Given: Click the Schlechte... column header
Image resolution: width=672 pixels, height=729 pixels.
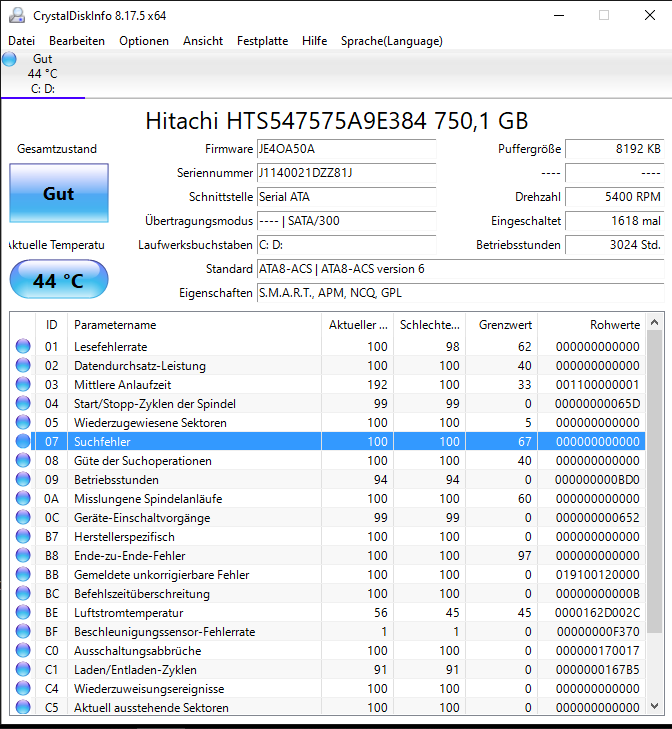Looking at the screenshot, I should pos(429,325).
